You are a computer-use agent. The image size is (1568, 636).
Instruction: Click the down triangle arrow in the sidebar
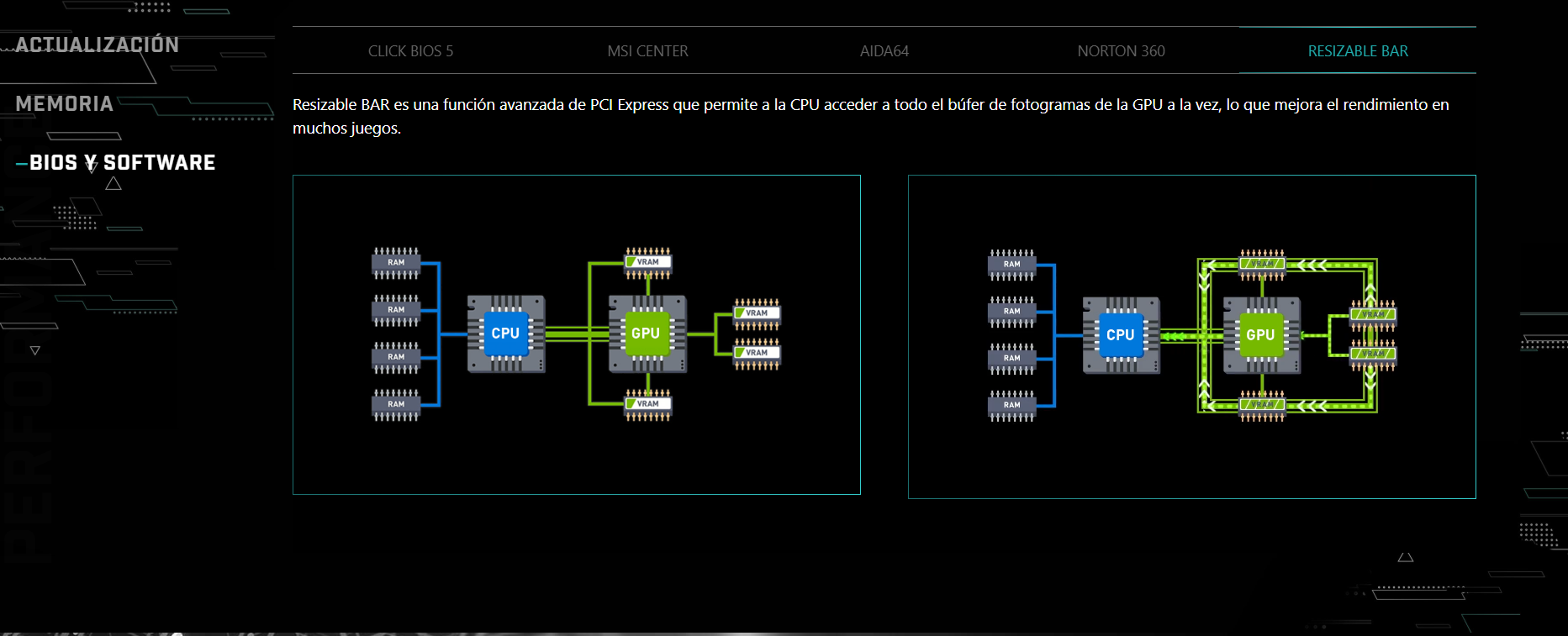coord(35,350)
